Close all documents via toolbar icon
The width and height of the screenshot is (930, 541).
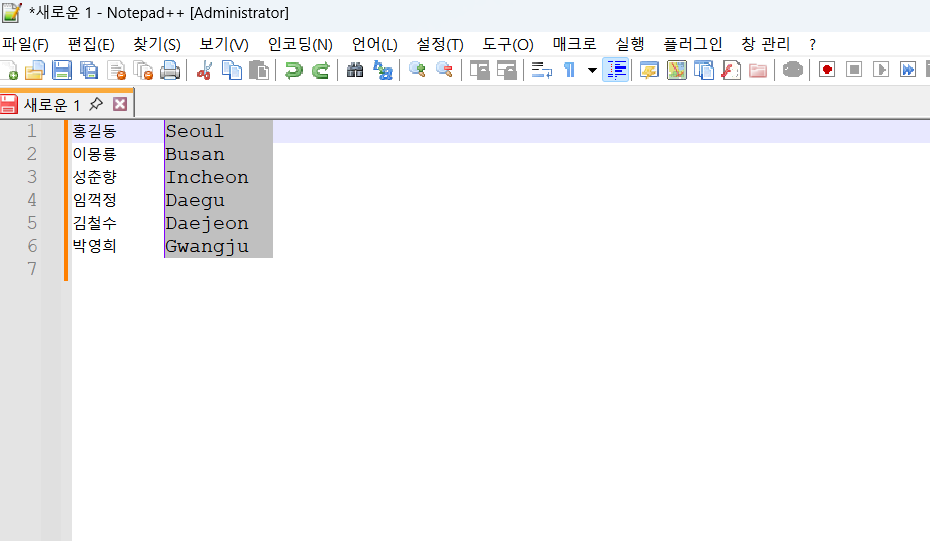[143, 70]
